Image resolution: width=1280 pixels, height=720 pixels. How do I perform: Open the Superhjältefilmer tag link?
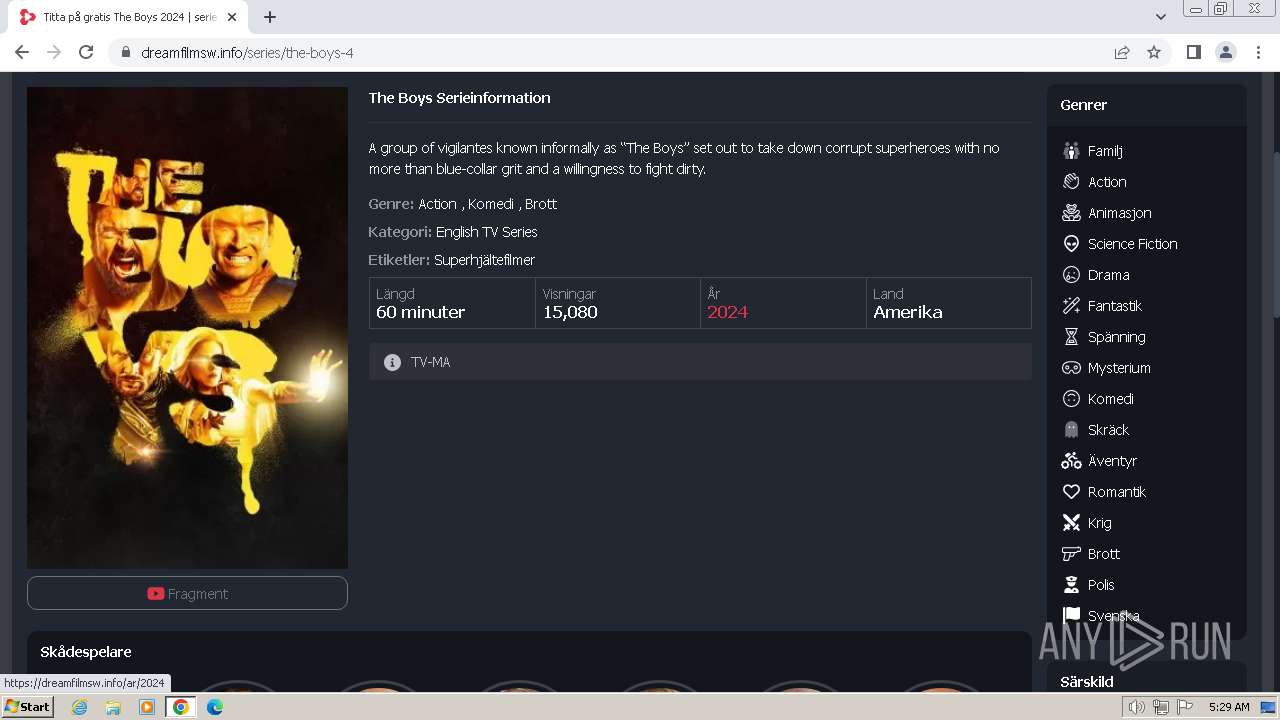[x=484, y=260]
